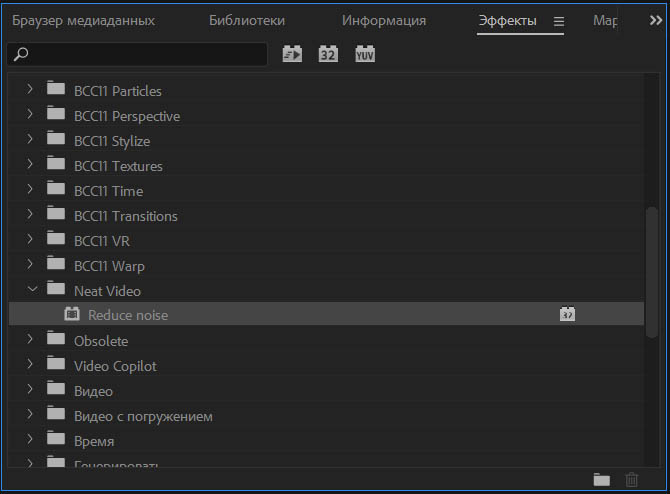Open the partially visible Мар tab

point(605,21)
